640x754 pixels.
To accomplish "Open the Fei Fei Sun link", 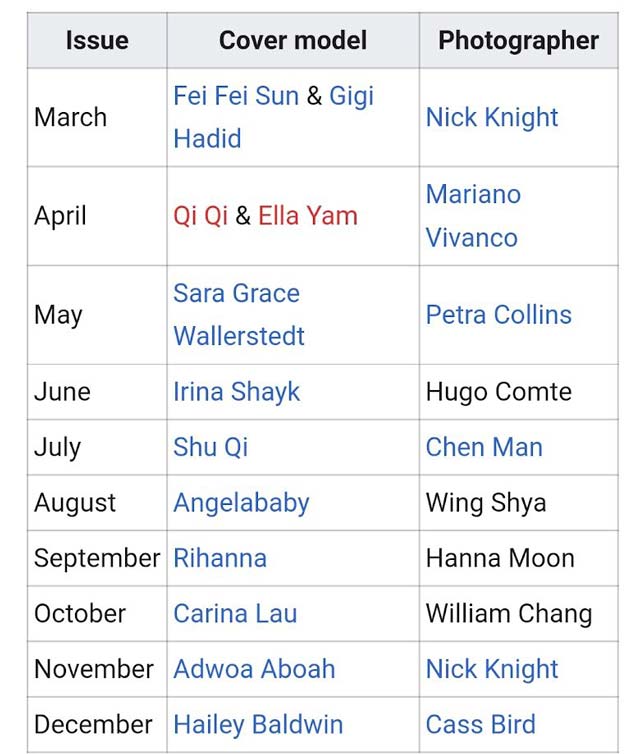I will [236, 96].
